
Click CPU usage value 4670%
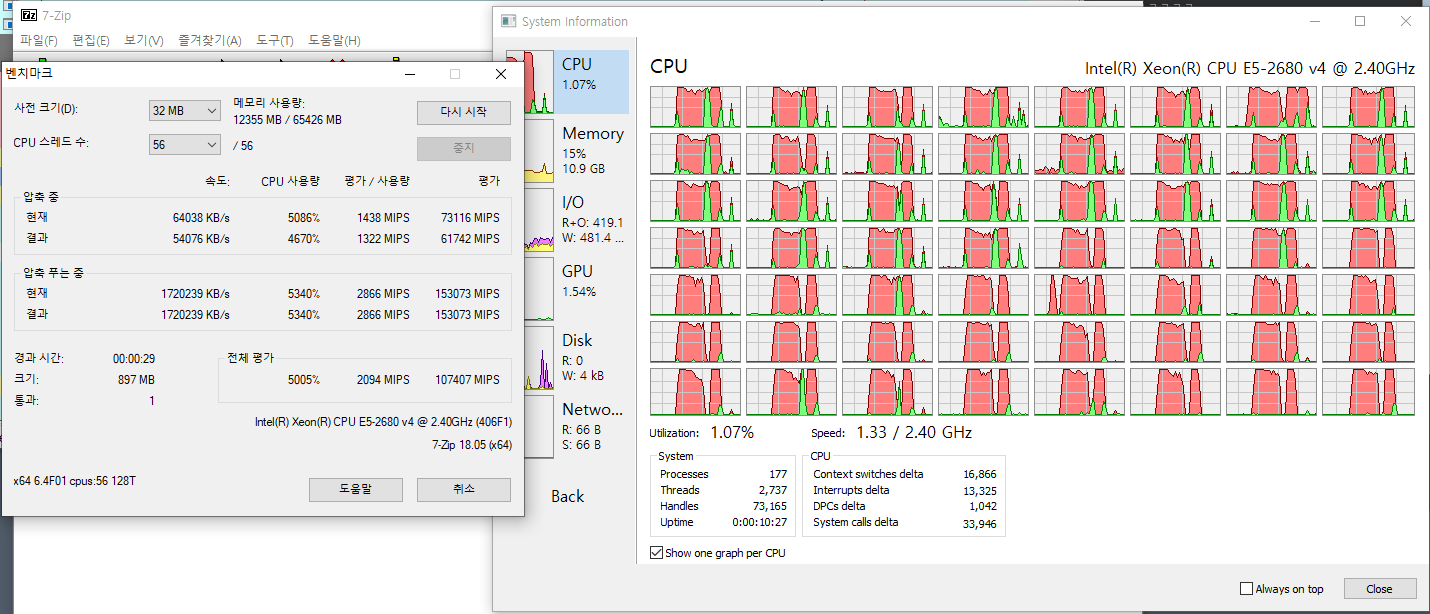(x=303, y=239)
